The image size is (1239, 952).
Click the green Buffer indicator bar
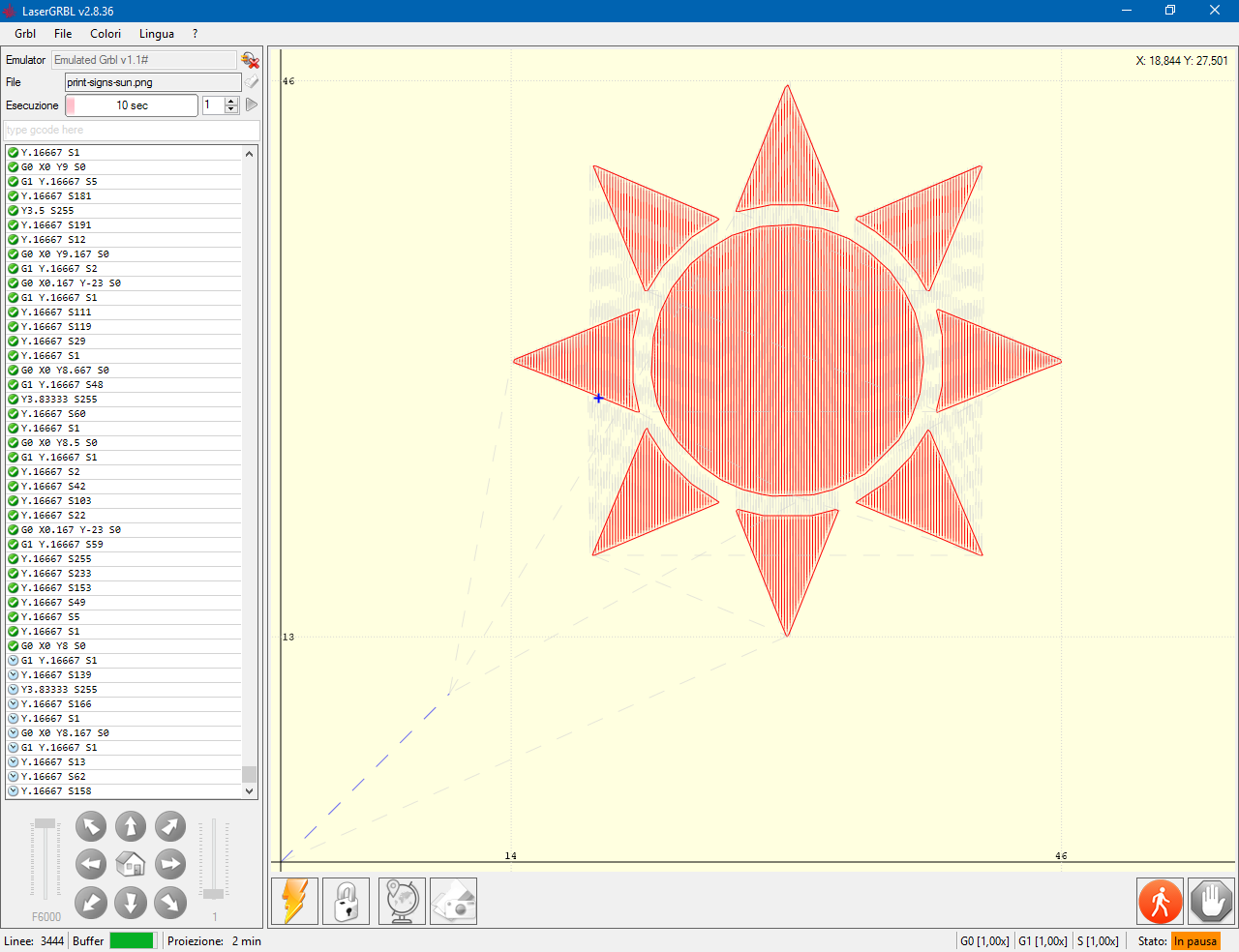coord(132,940)
